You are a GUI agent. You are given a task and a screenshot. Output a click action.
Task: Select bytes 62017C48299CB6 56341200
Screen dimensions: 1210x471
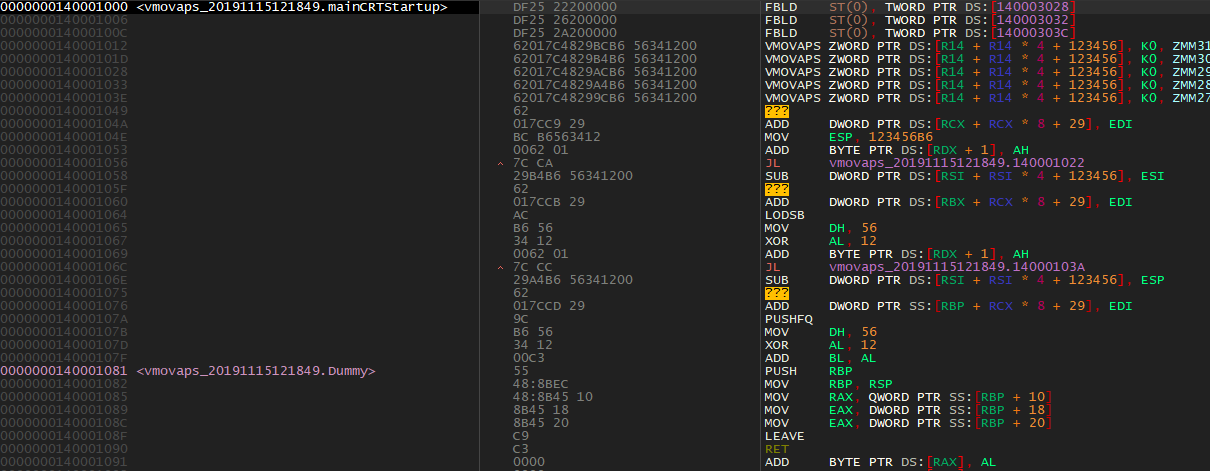pyautogui.click(x=605, y=98)
